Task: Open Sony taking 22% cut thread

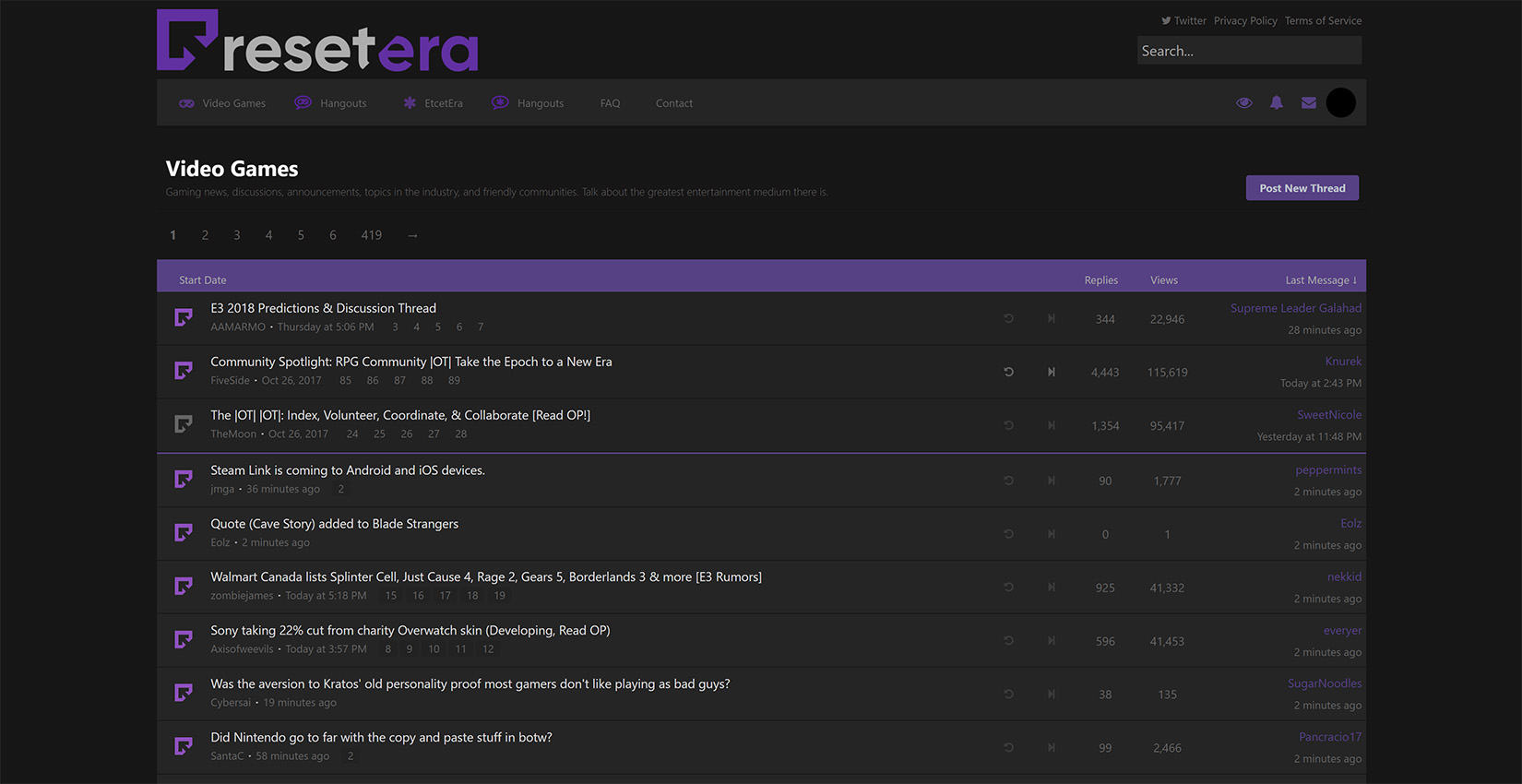Action: click(x=410, y=631)
